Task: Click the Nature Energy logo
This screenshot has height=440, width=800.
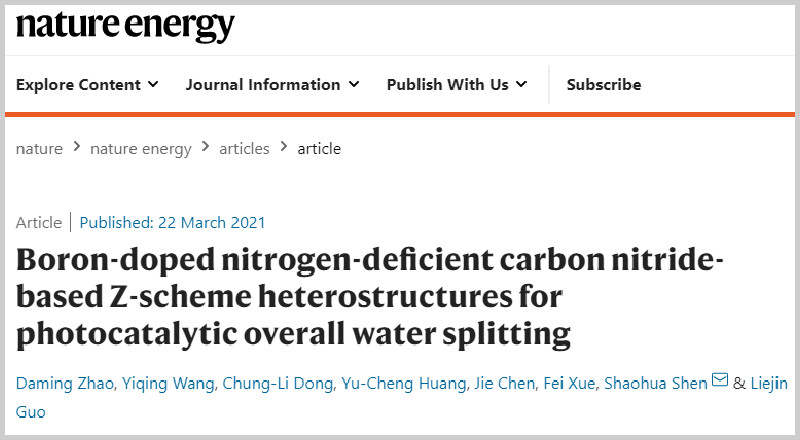Action: (125, 27)
